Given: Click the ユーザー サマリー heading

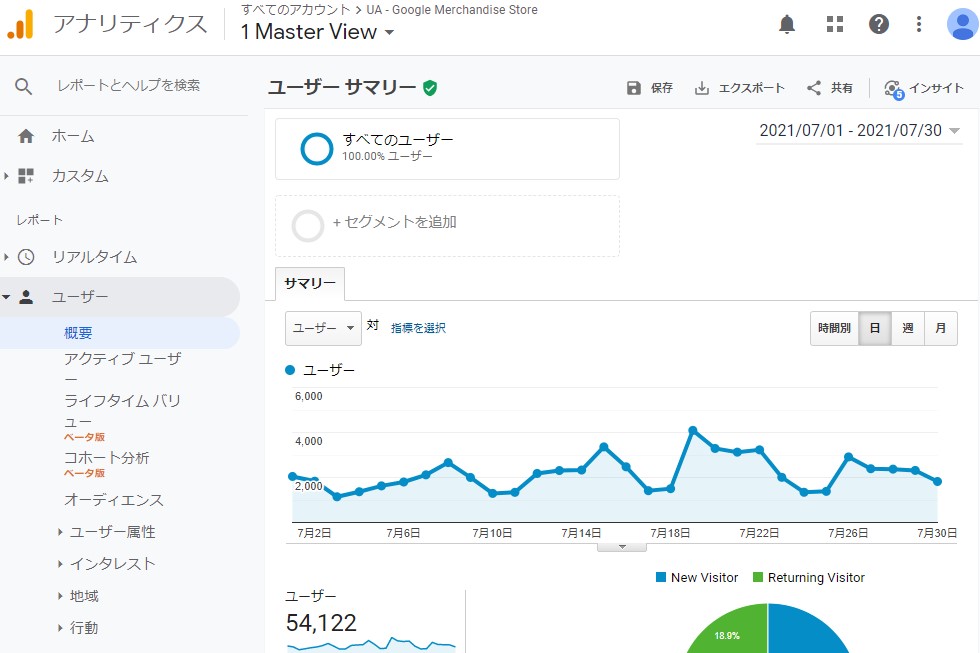Looking at the screenshot, I should pyautogui.click(x=342, y=88).
